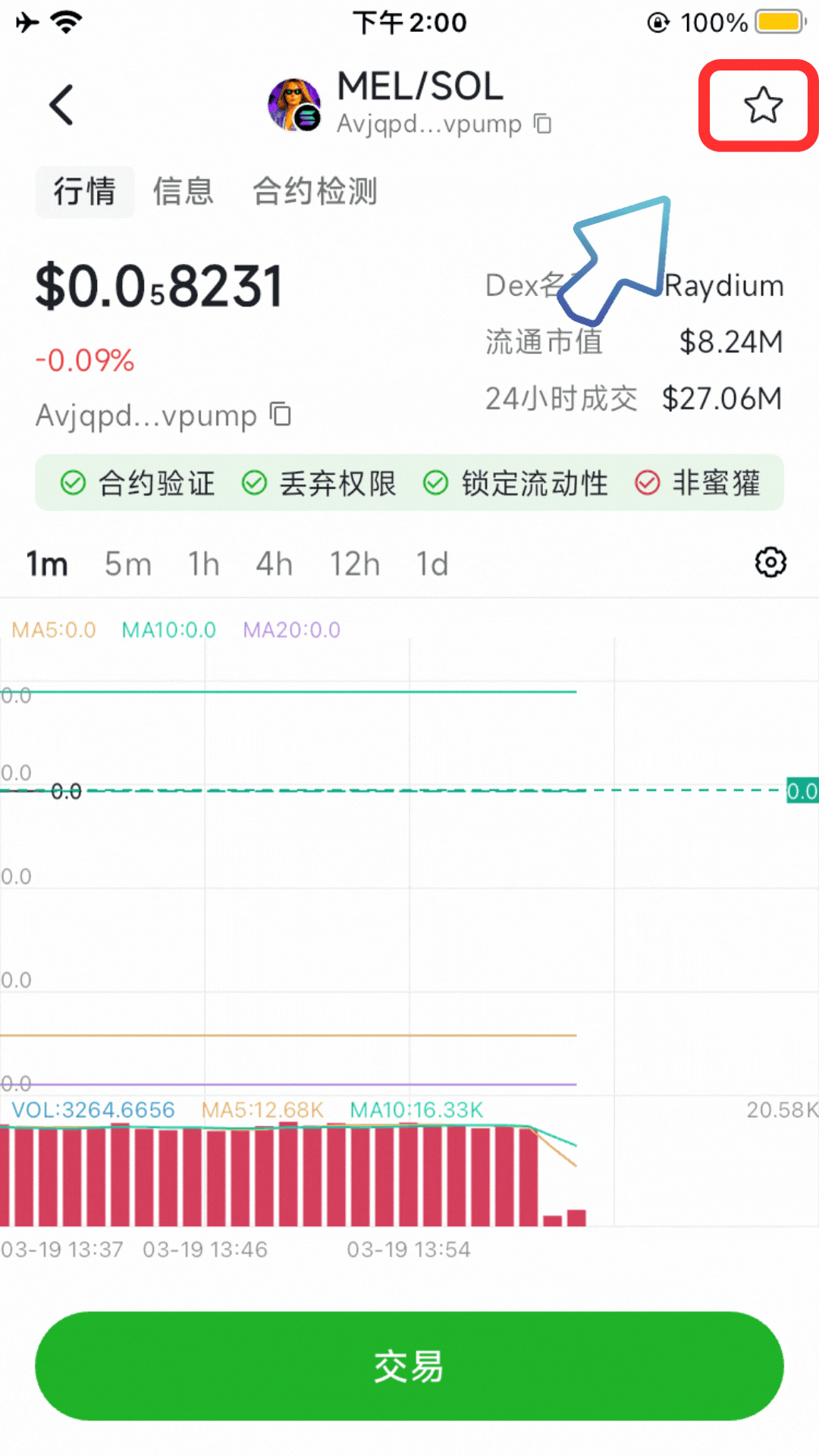Tap the 锁定流动性 check badge

point(516,483)
